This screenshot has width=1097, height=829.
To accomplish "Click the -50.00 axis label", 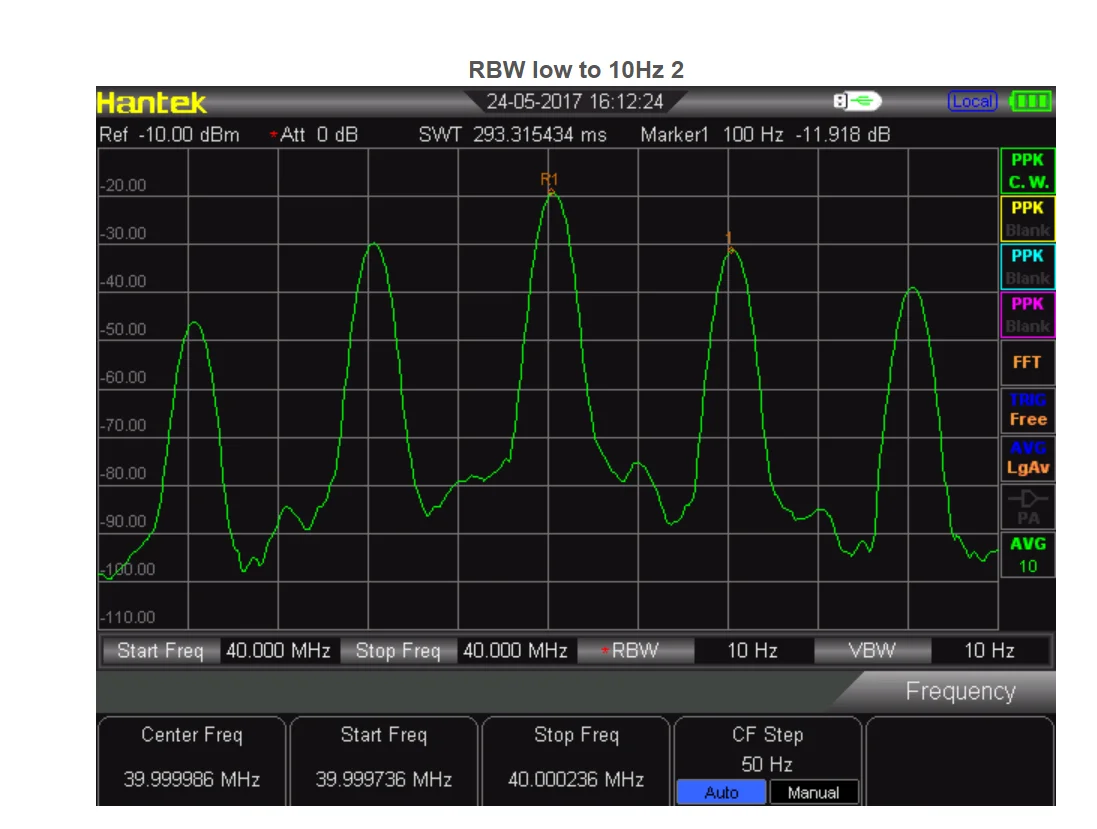I will pos(123,330).
